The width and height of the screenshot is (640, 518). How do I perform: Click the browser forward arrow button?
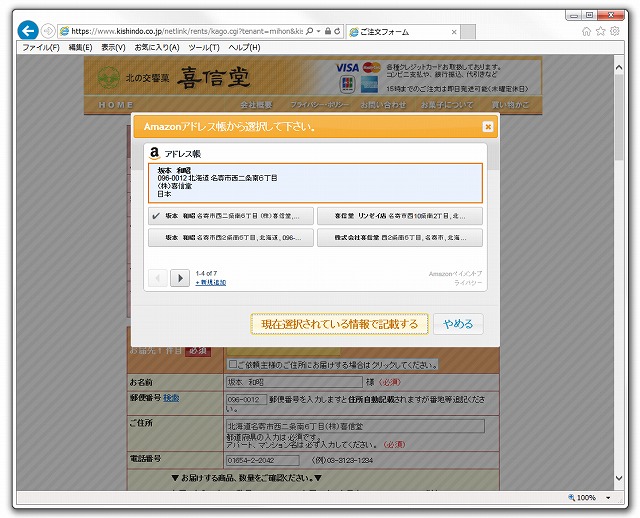pyautogui.click(x=48, y=31)
